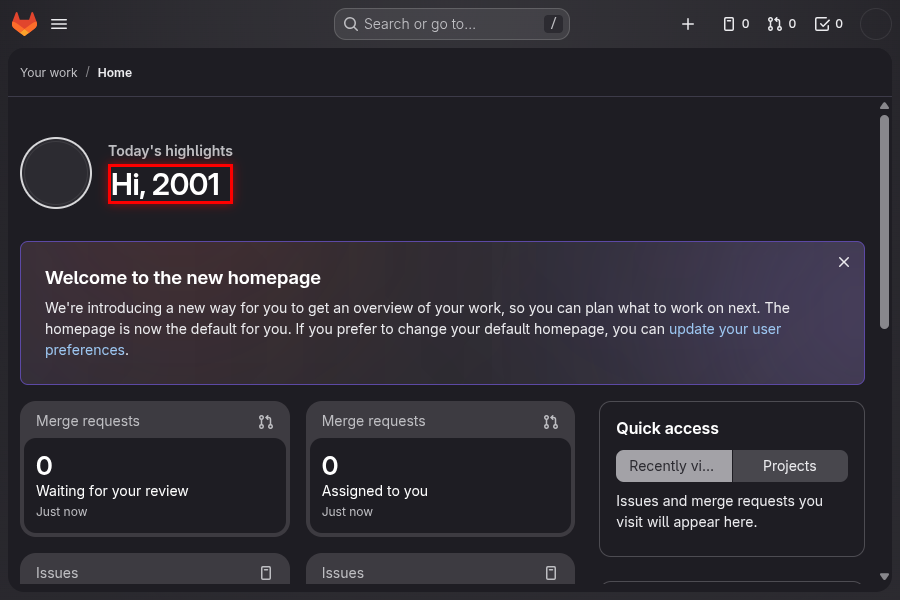Follow the update your user preferences link

point(725,330)
